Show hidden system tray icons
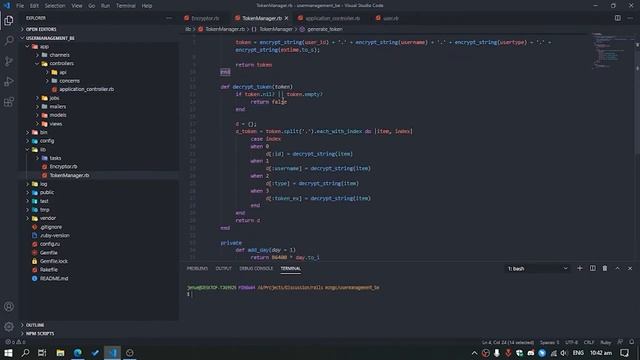This screenshot has height=360, width=640. (x=474, y=353)
